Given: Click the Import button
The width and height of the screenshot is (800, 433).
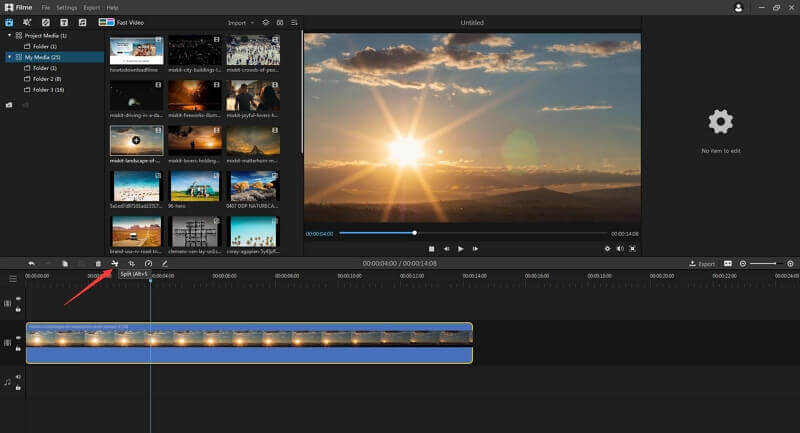Looking at the screenshot, I should (x=237, y=23).
